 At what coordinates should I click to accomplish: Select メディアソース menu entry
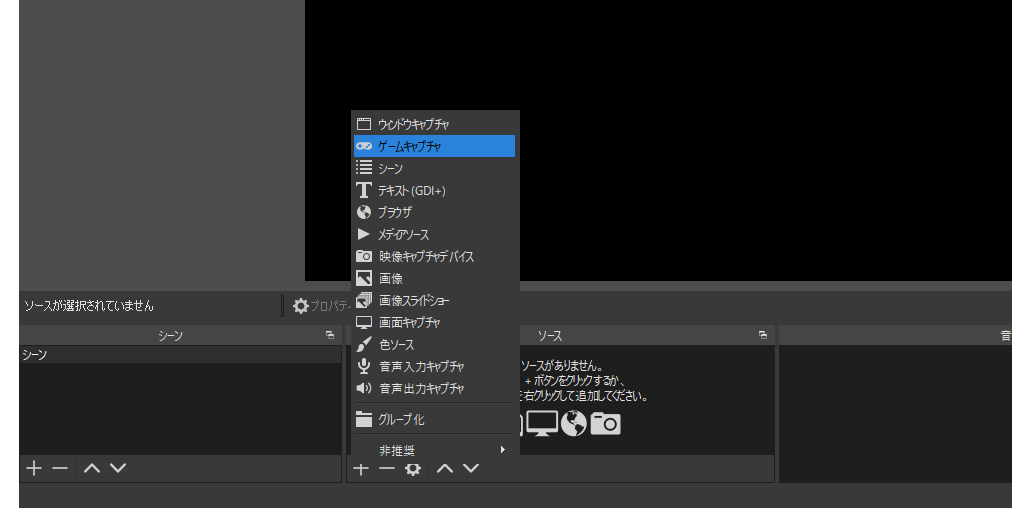[x=434, y=234]
